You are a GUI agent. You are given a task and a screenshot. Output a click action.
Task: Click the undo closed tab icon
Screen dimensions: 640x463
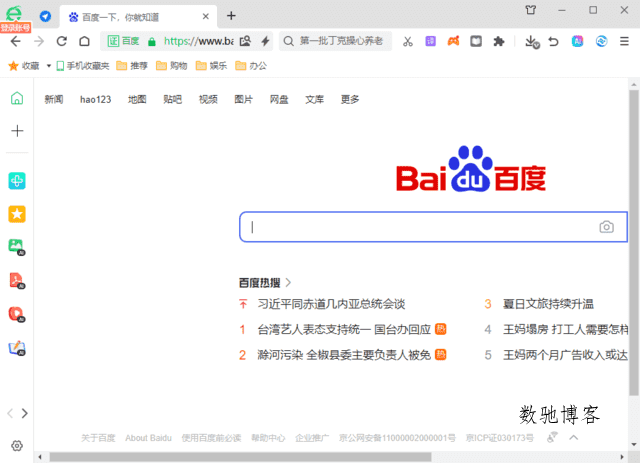tap(553, 41)
